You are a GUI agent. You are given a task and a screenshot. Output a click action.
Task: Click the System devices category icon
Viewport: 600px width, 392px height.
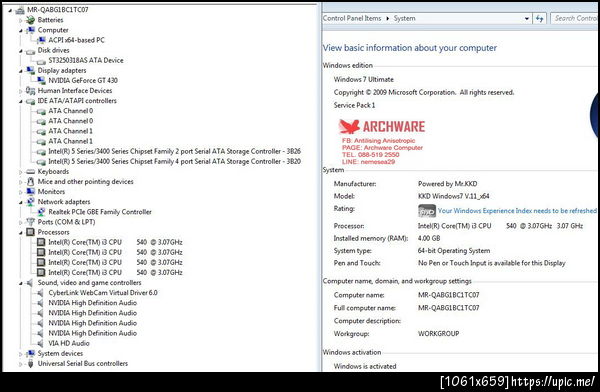pos(31,353)
